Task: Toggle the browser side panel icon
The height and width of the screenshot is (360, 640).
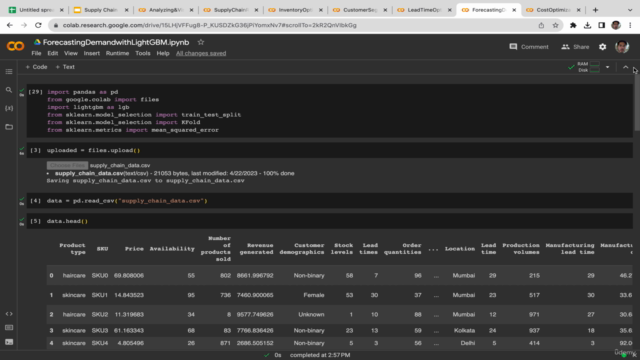Action: (602, 25)
